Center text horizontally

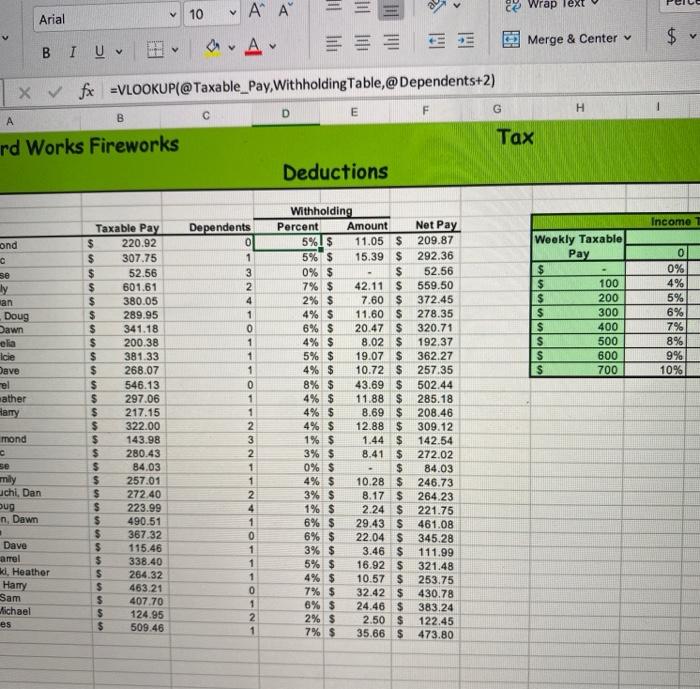click(362, 42)
